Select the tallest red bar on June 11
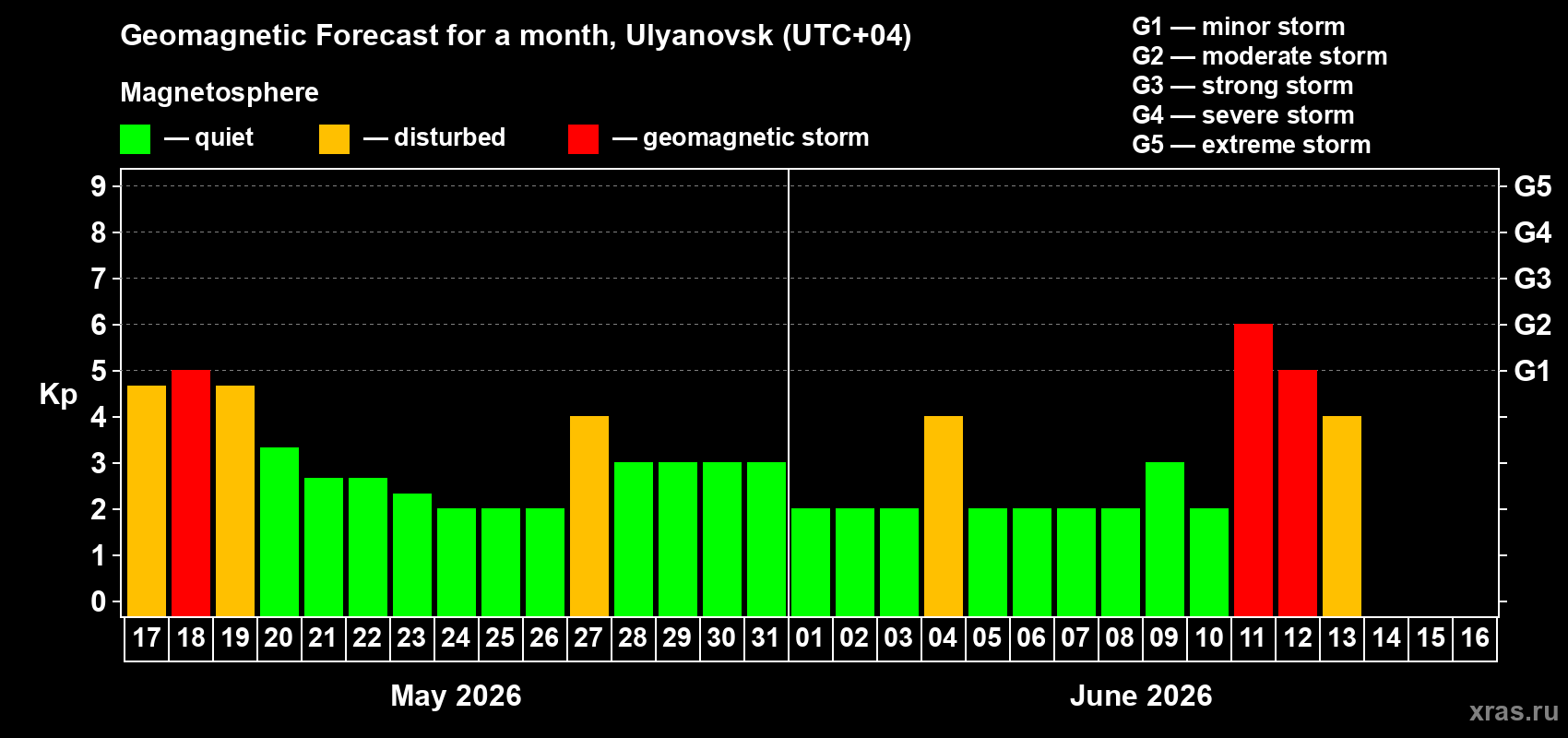 1253,470
